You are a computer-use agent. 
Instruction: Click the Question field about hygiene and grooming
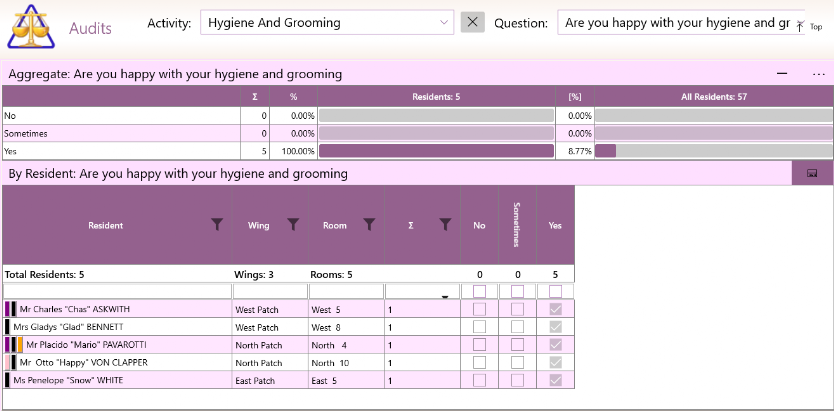[681, 23]
